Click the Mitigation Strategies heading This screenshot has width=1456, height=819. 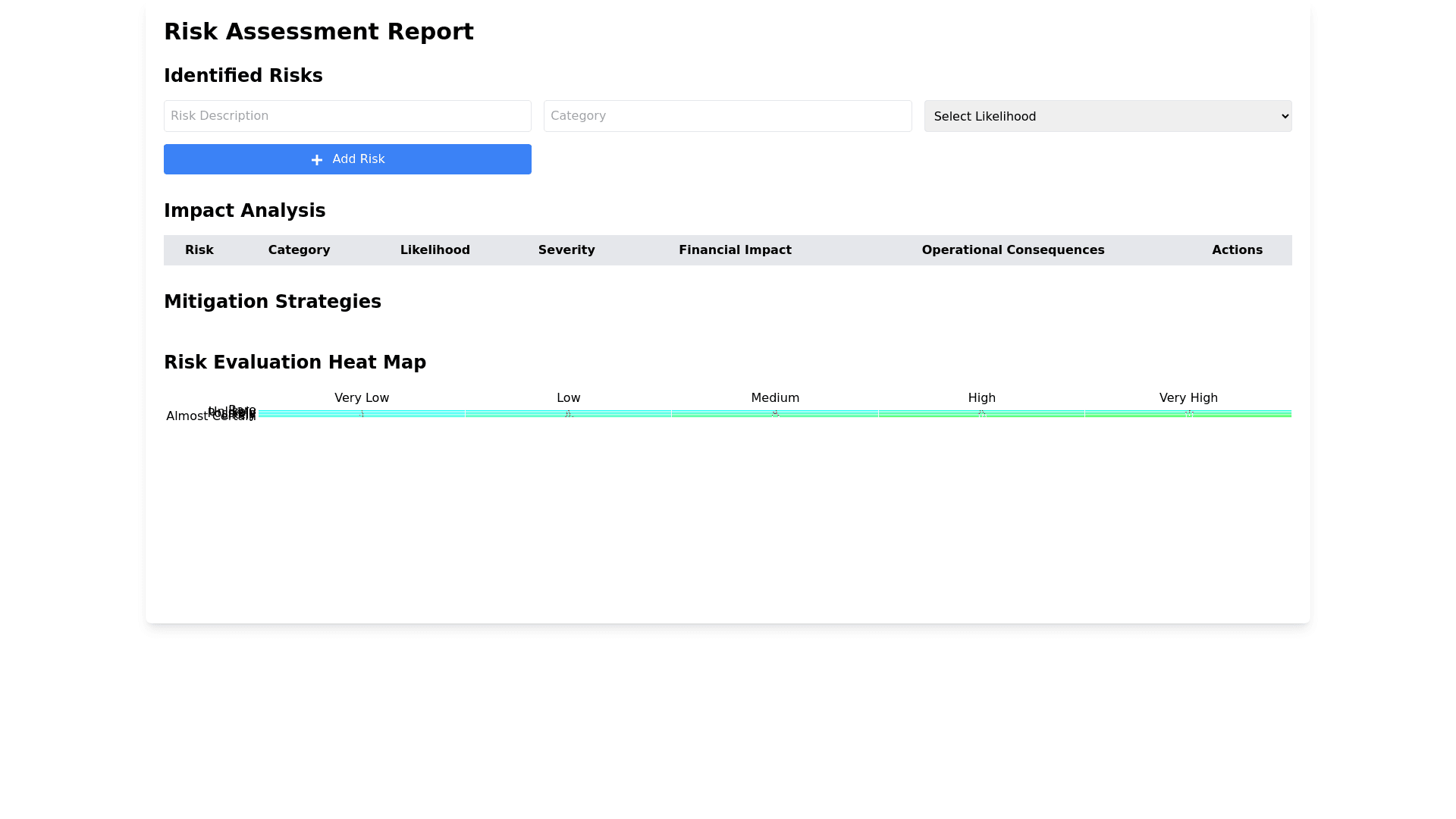pyautogui.click(x=272, y=302)
